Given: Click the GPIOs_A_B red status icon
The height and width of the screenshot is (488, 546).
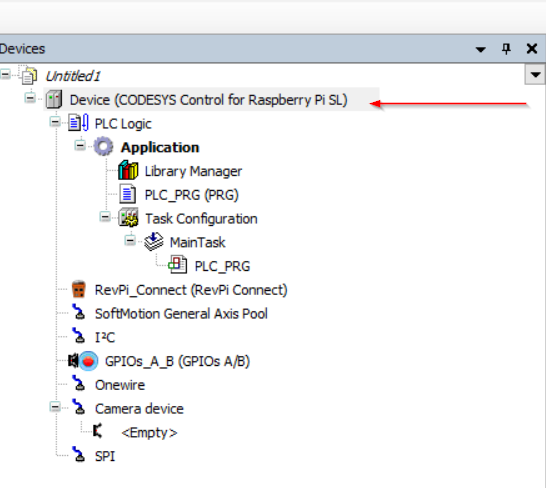Looking at the screenshot, I should pos(88,361).
